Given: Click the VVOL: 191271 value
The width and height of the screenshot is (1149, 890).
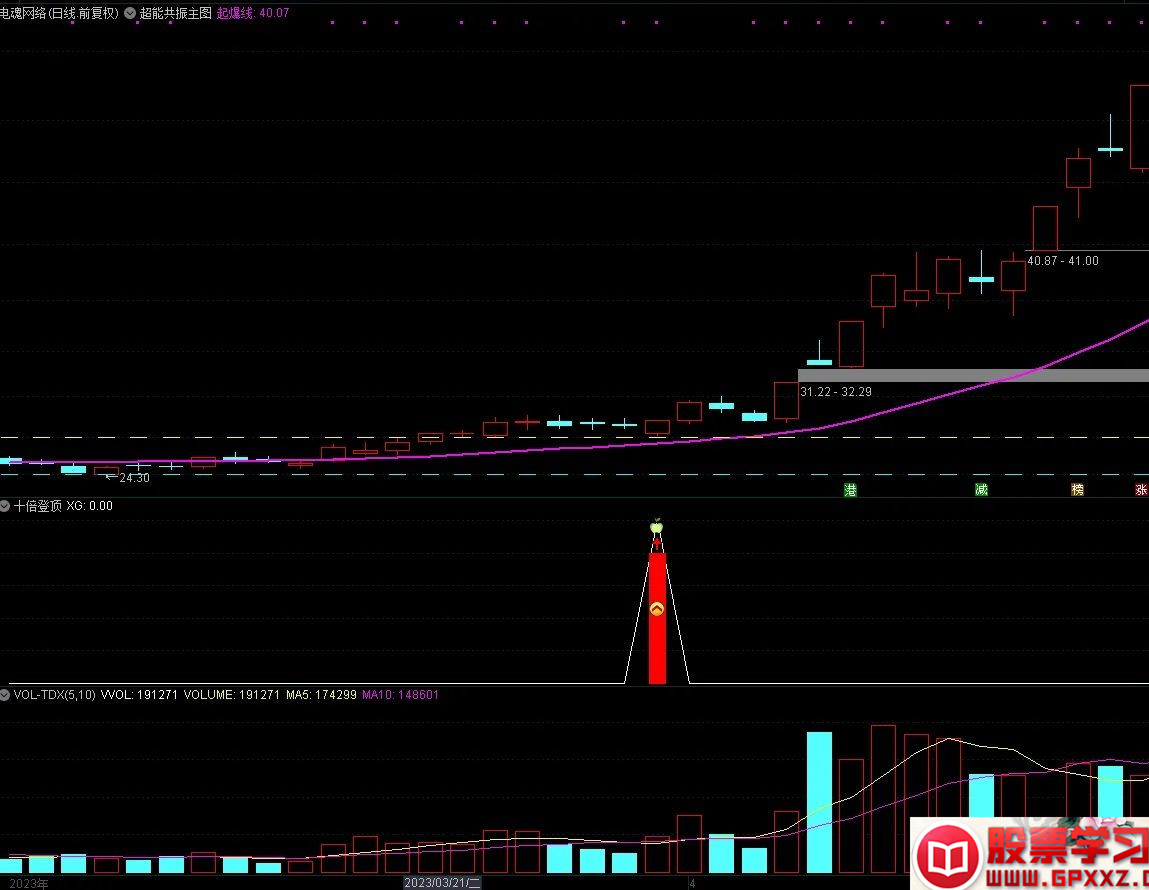Looking at the screenshot, I should click(139, 694).
